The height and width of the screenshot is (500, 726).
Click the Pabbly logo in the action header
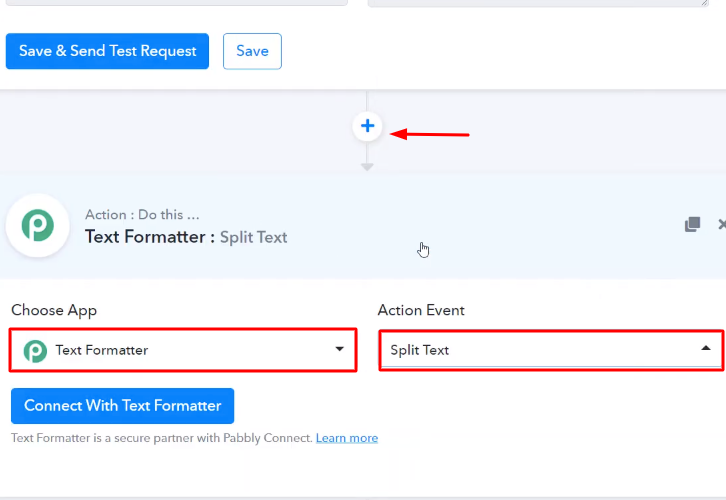tap(38, 225)
